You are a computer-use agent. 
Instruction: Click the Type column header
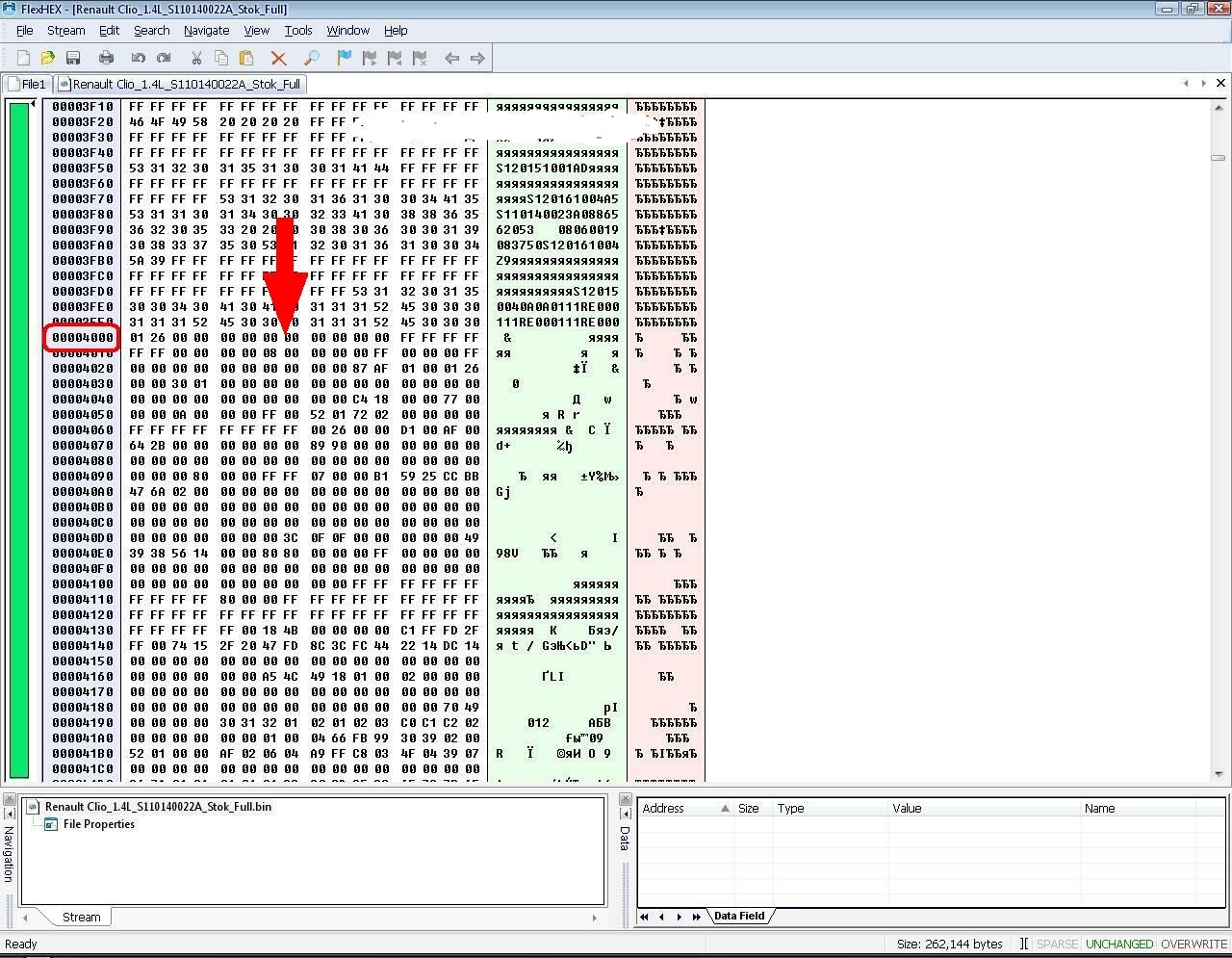pos(830,808)
